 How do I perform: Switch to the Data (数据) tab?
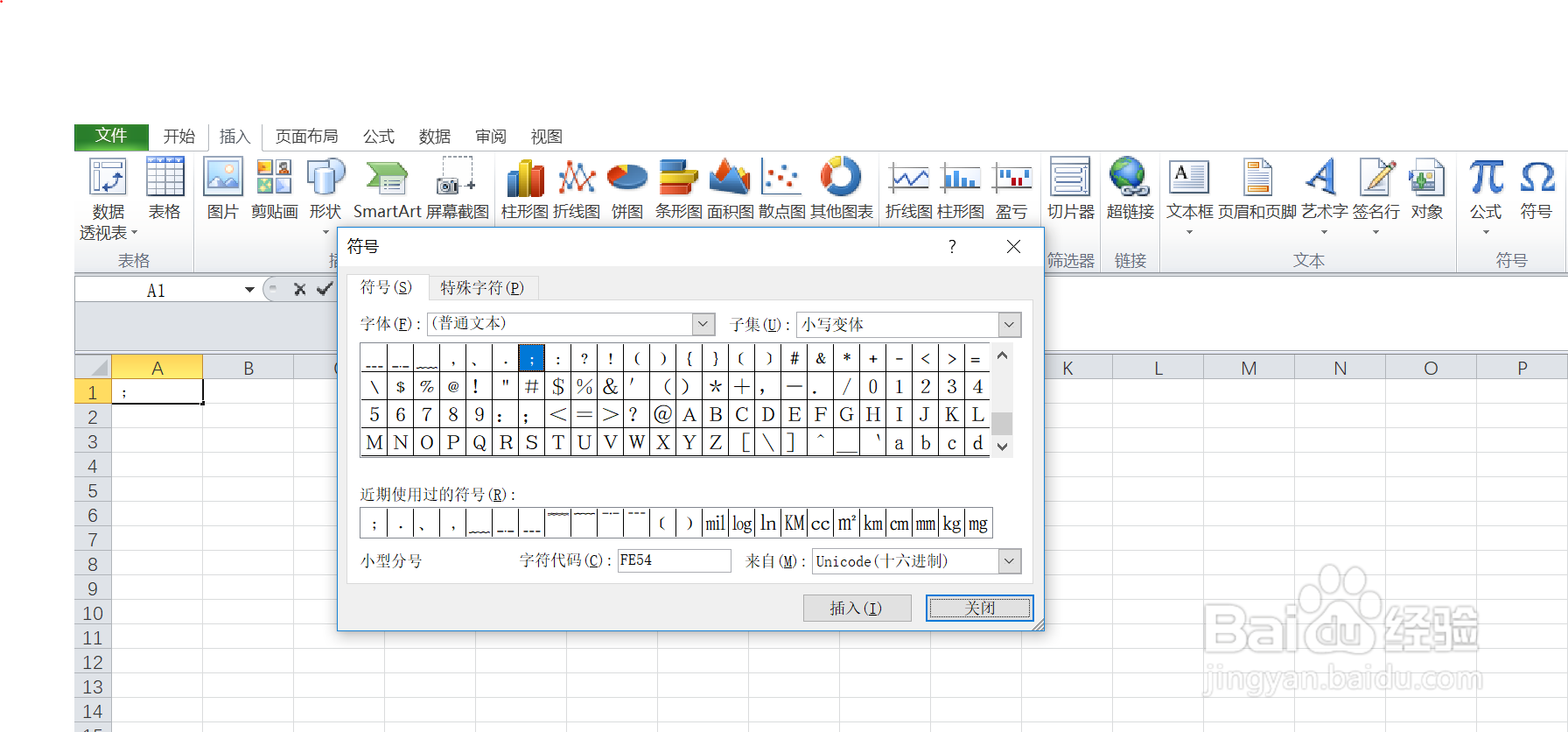[435, 137]
